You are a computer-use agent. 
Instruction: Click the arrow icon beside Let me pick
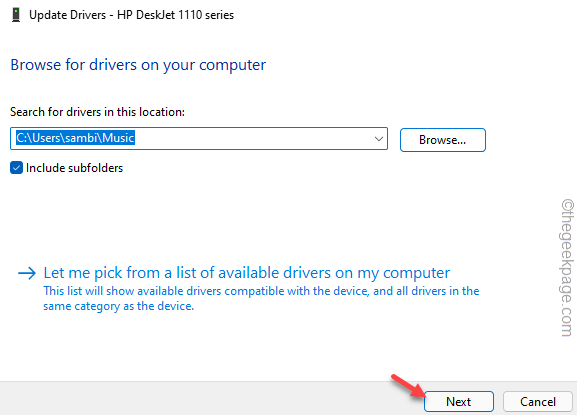(27, 273)
